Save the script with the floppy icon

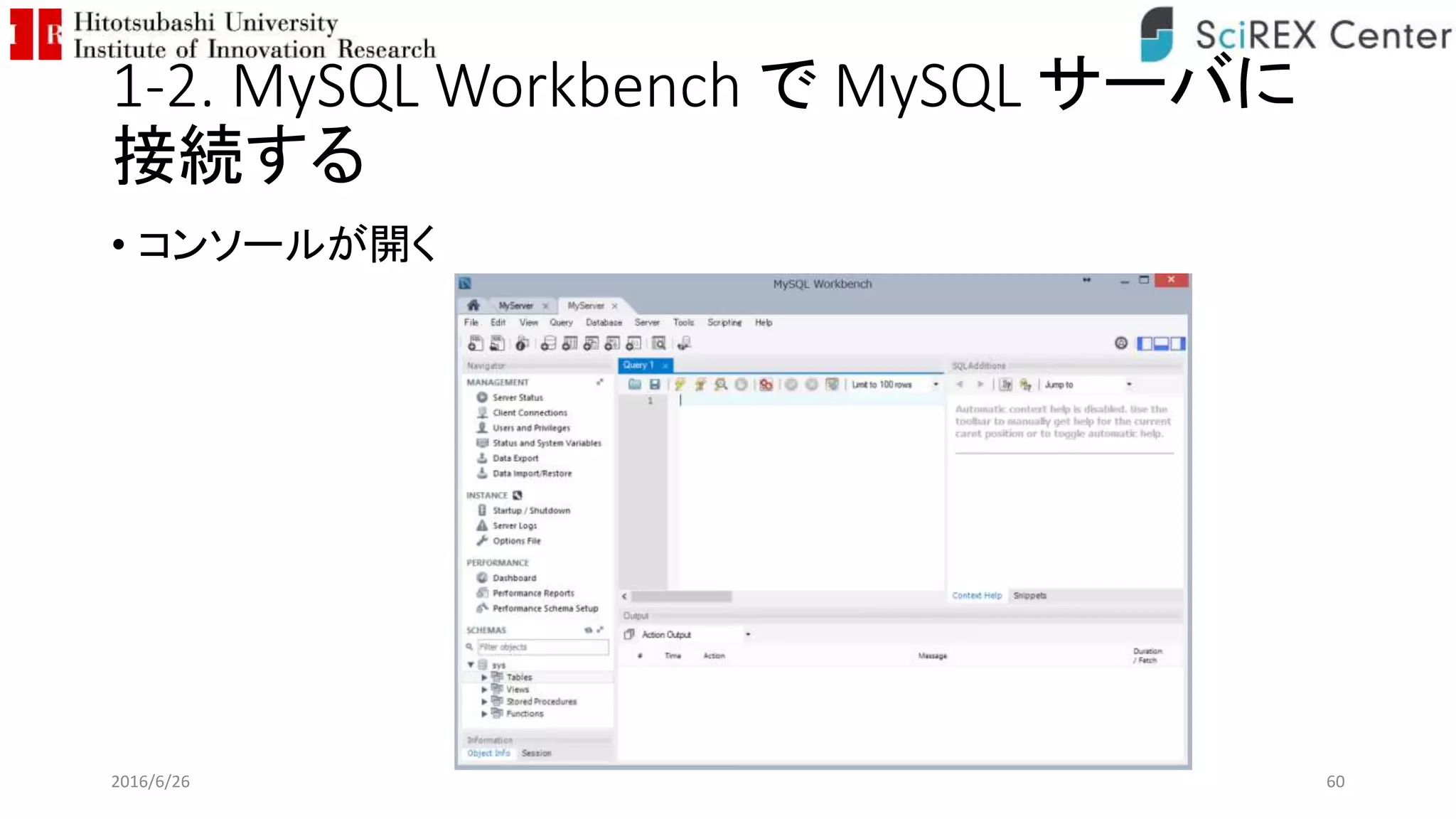pos(655,384)
